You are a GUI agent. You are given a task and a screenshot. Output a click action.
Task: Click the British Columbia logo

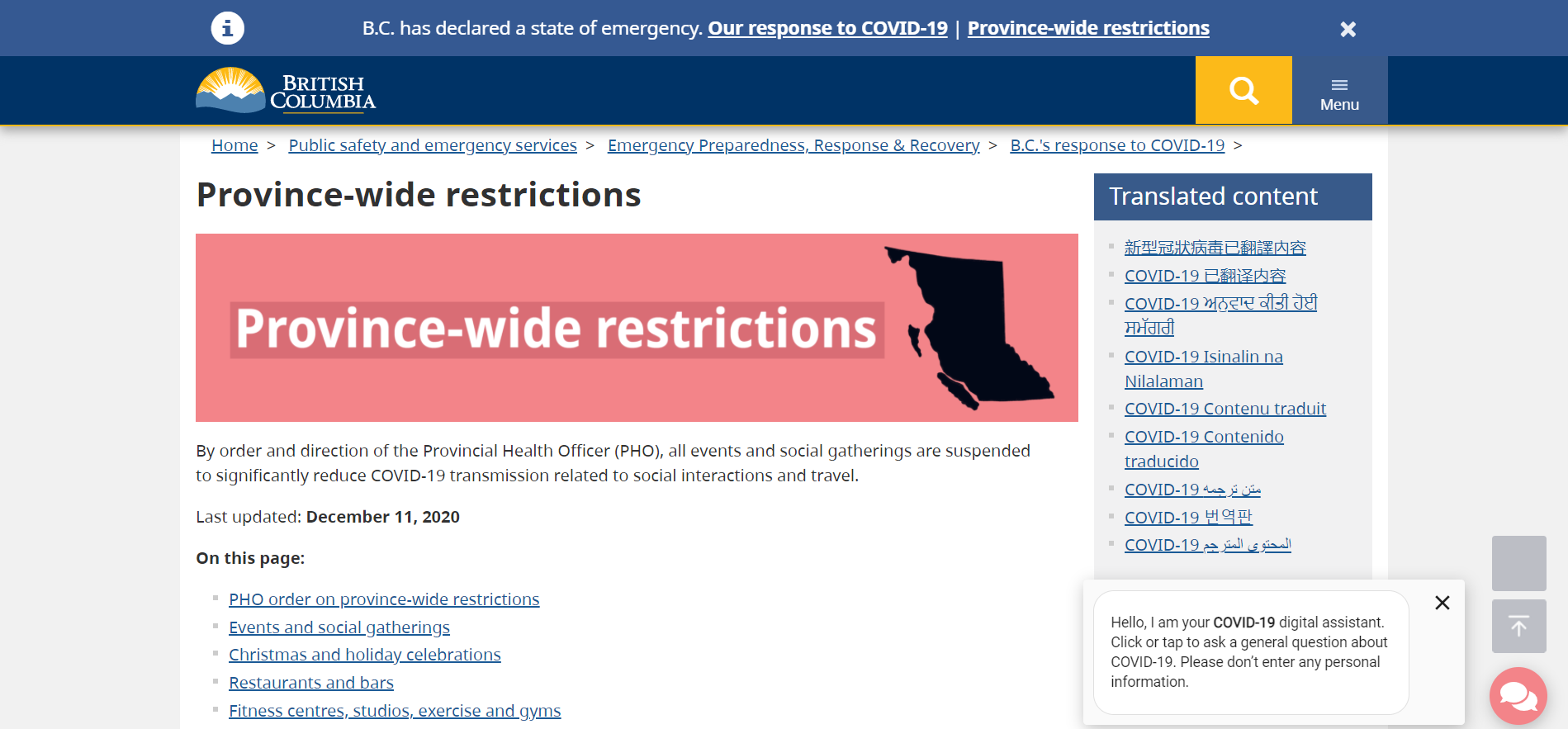(286, 91)
